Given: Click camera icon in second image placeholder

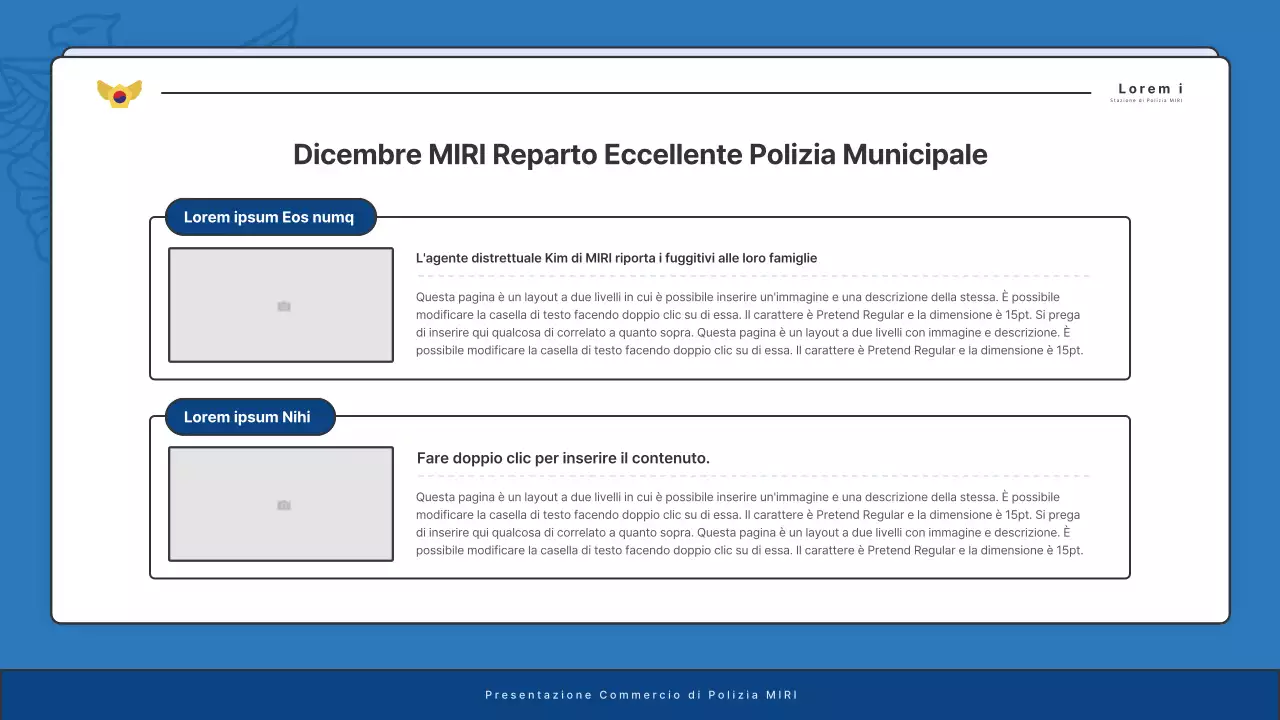Looking at the screenshot, I should (283, 506).
